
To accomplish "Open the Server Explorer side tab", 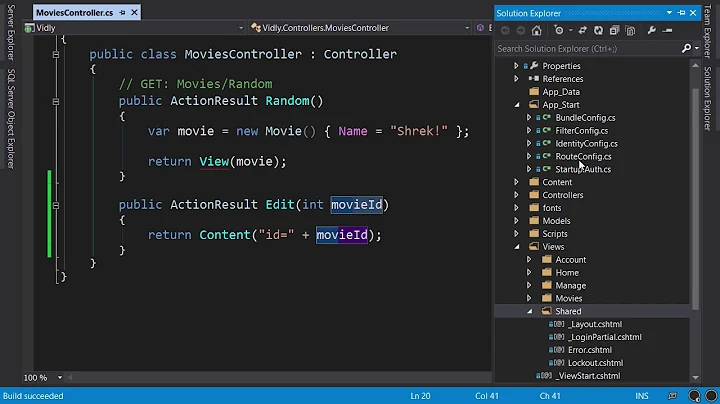I will (11, 32).
